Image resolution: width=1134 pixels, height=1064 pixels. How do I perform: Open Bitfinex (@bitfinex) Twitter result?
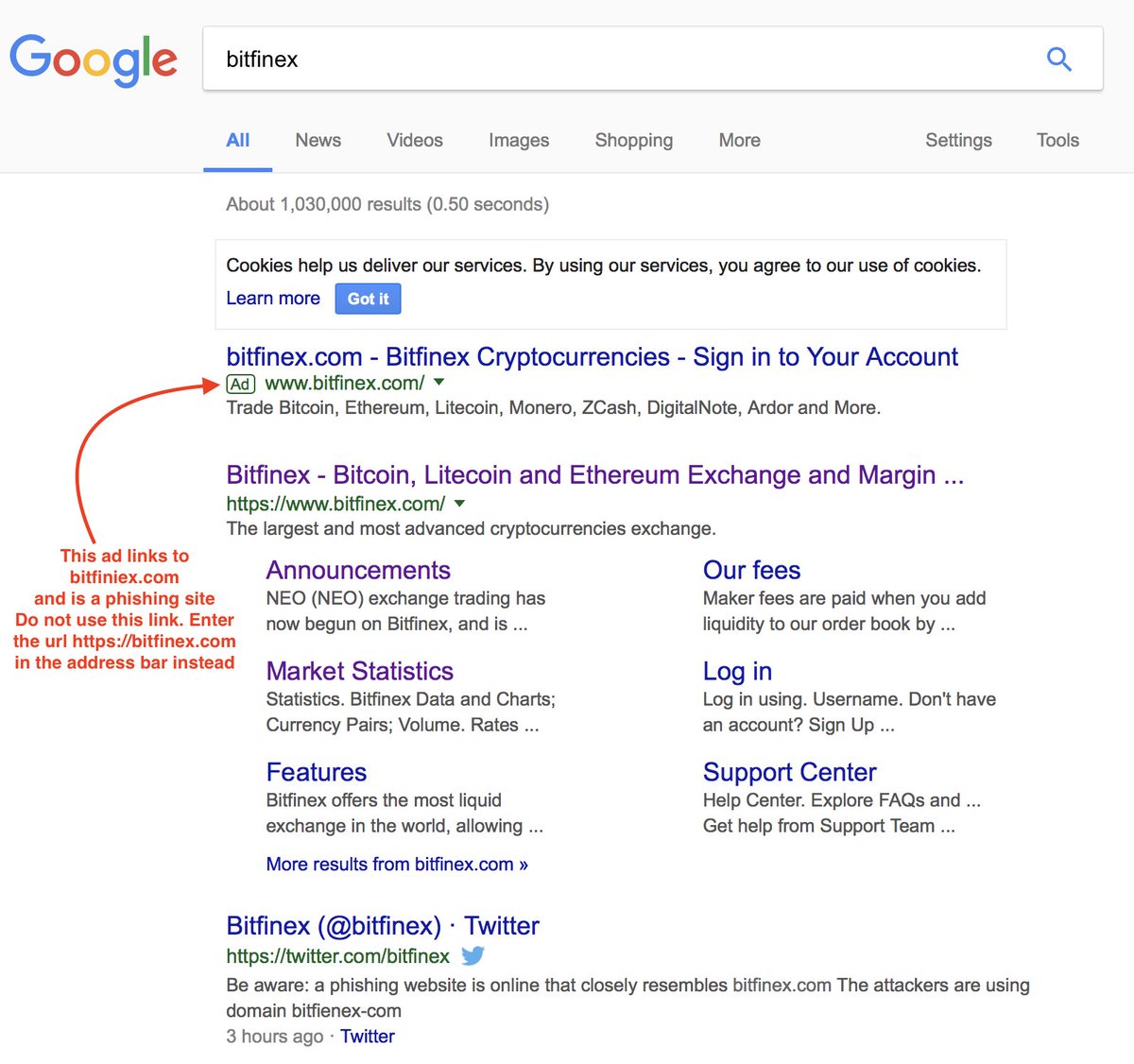click(383, 925)
